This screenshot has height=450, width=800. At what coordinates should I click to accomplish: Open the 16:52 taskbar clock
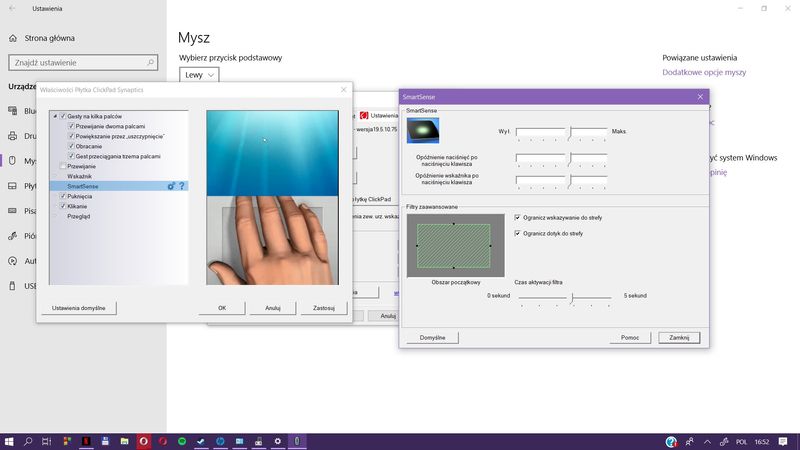(762, 442)
